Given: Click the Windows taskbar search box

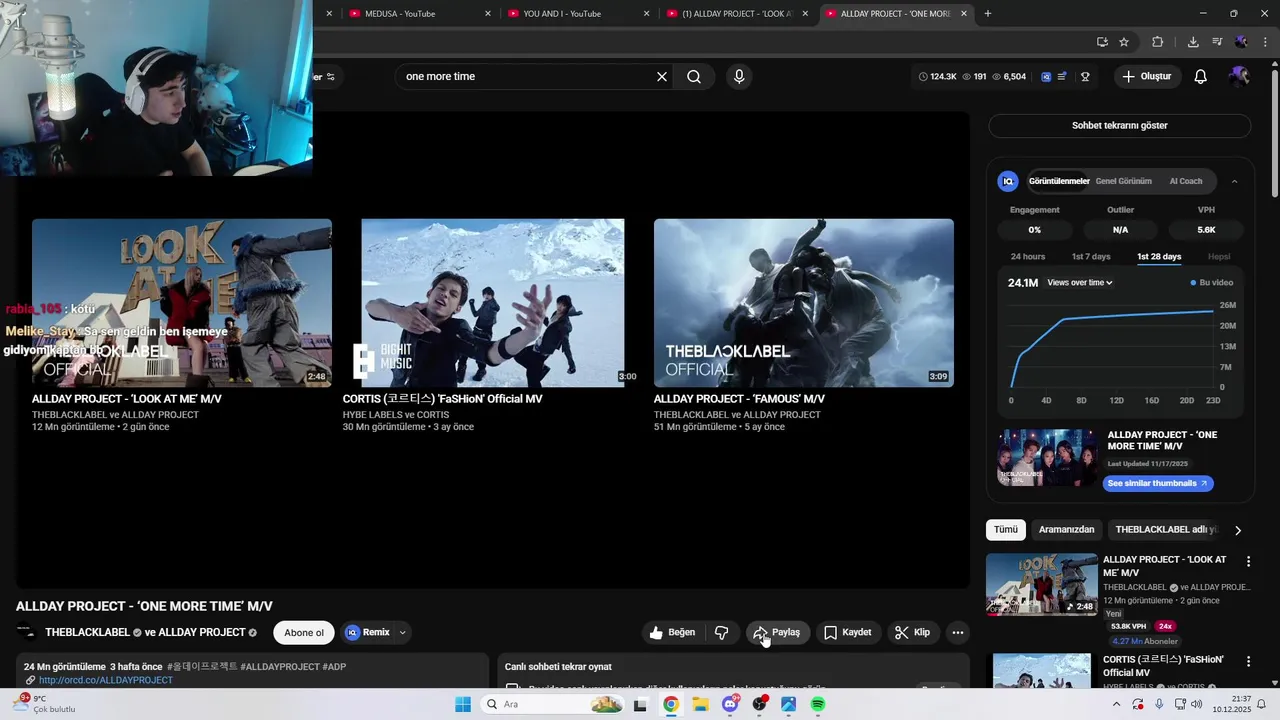Looking at the screenshot, I should coord(553,705).
